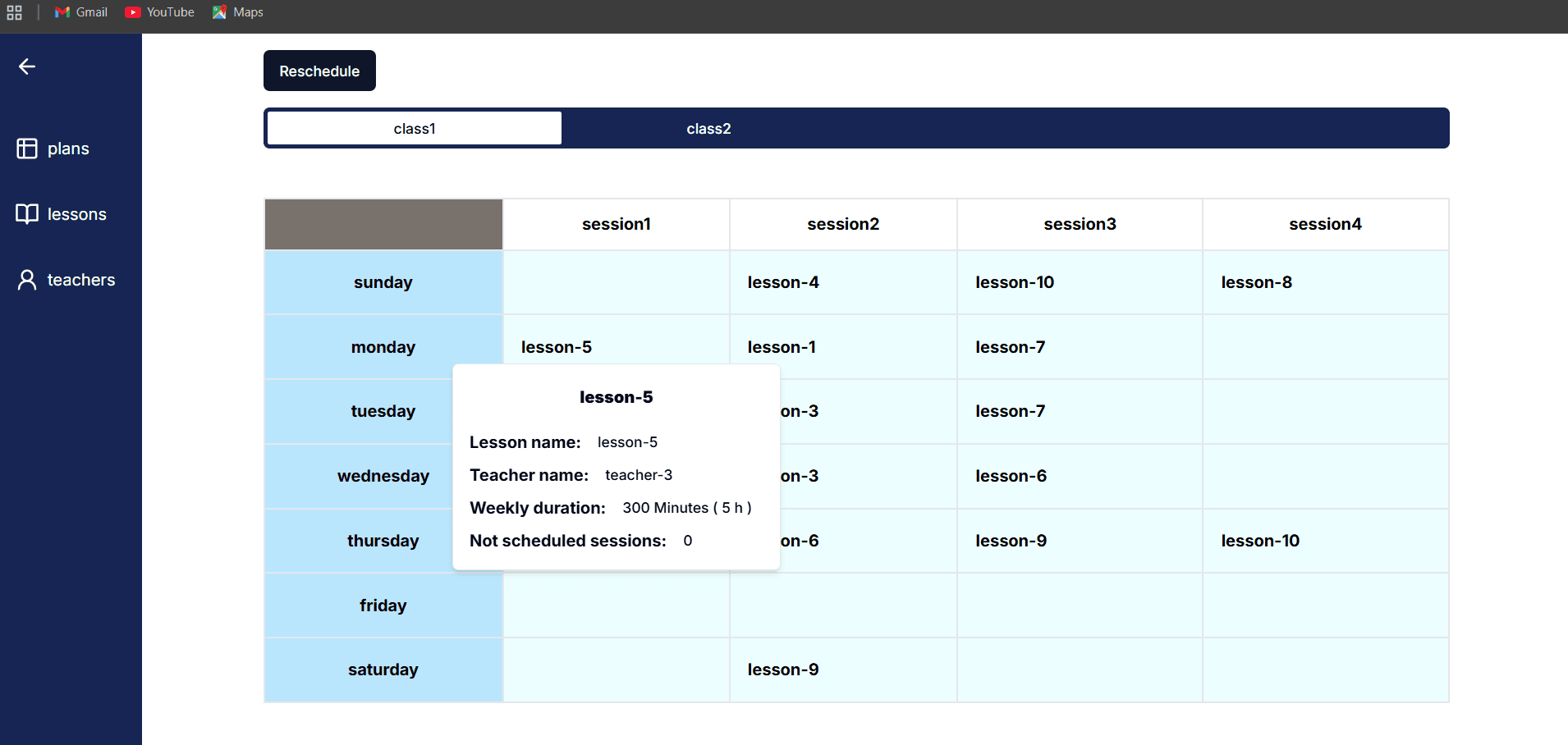Viewport: 1568px width, 745px height.
Task: Open the YouTube bookmark
Action: (x=160, y=12)
